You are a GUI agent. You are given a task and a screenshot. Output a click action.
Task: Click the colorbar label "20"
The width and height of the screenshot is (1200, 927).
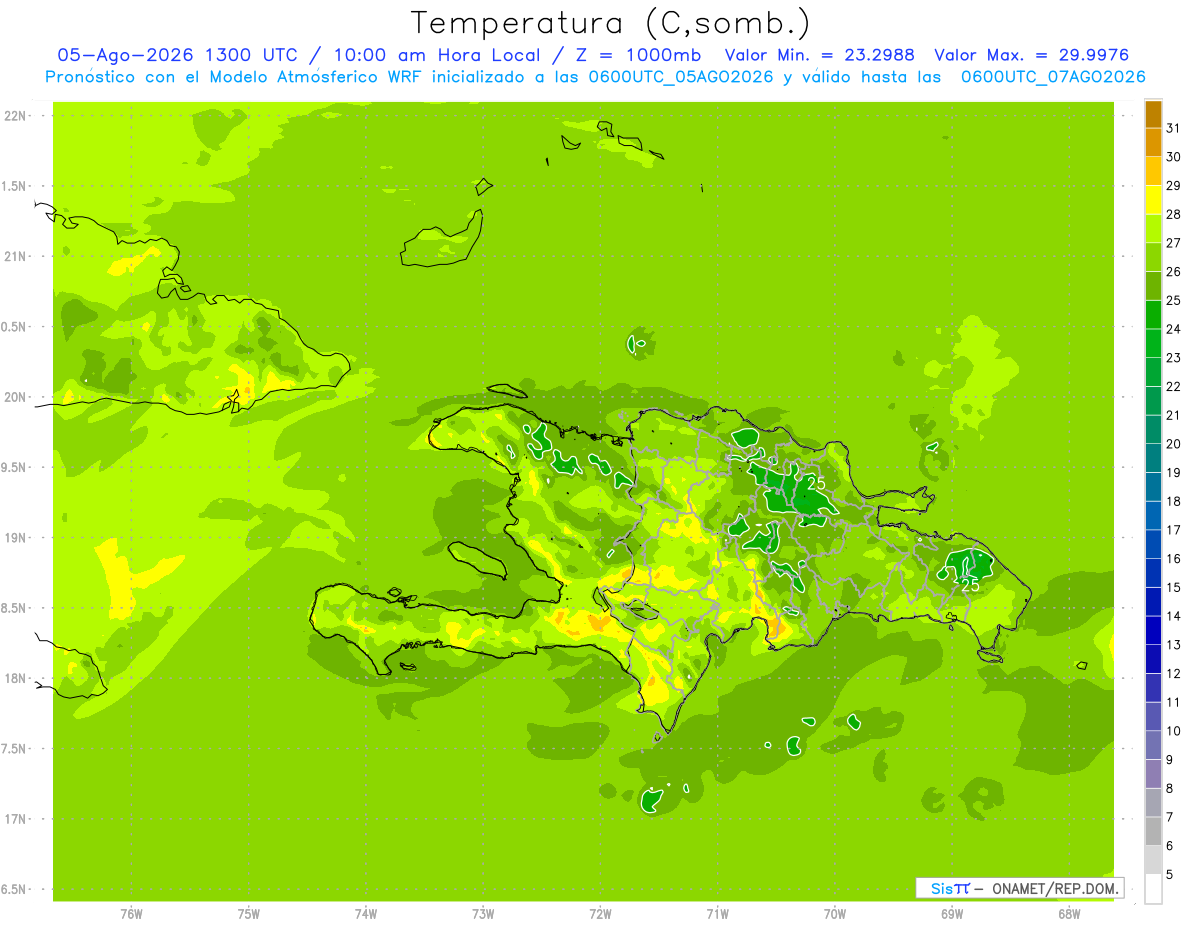[x=1174, y=444]
